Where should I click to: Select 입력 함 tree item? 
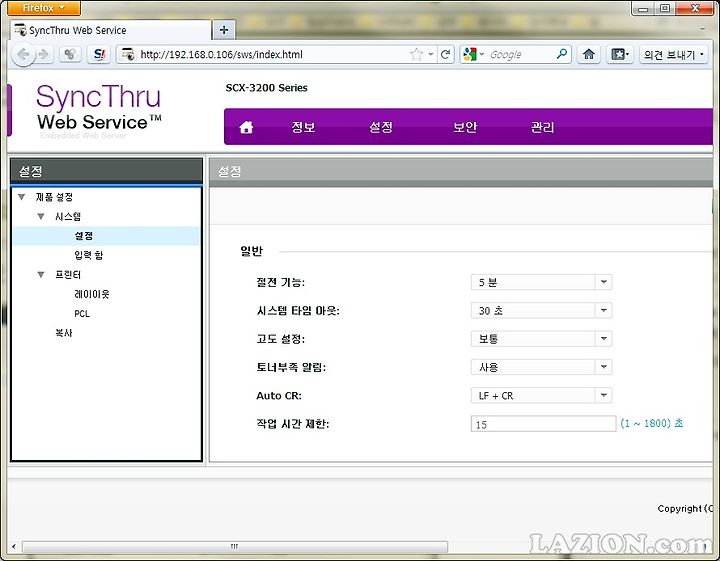pos(89,255)
